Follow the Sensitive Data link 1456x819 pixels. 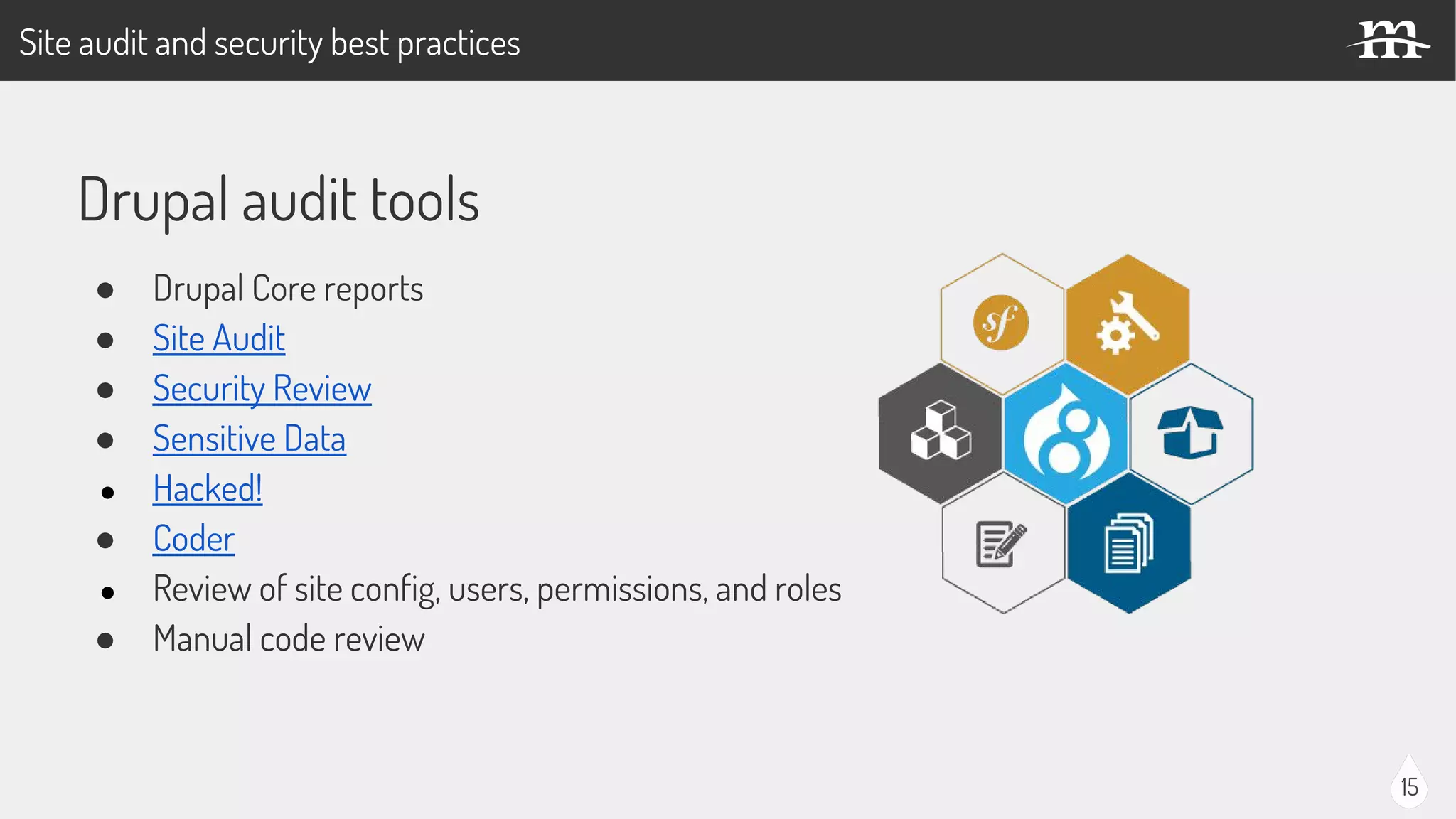(249, 439)
